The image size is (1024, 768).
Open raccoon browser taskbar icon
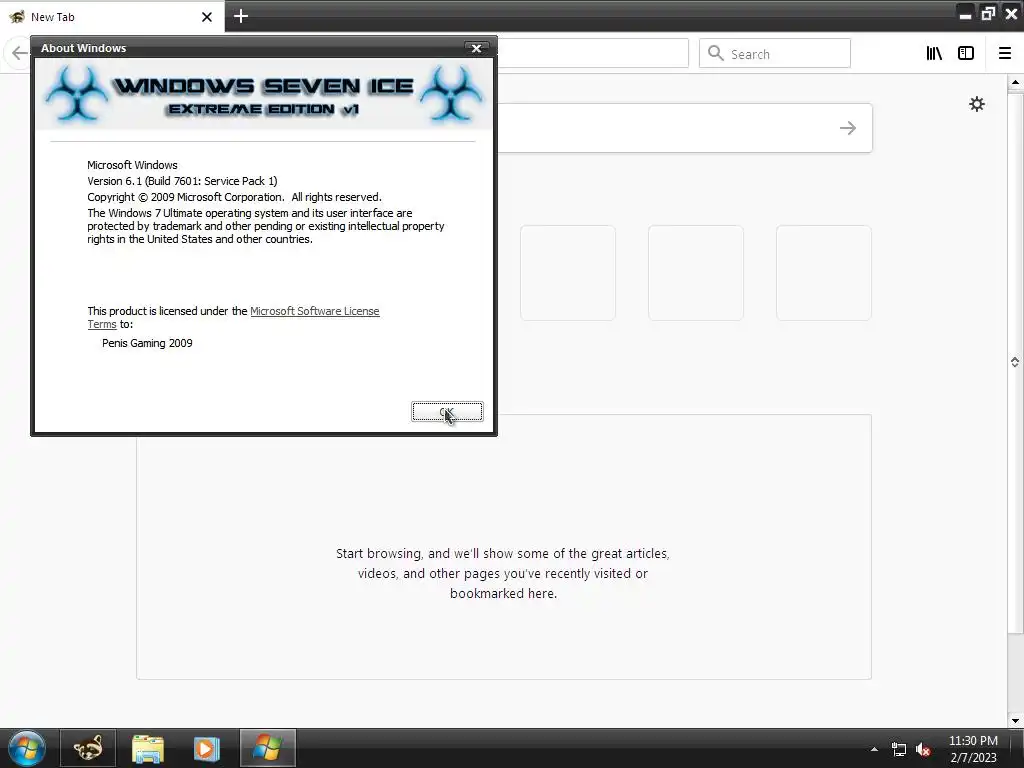point(88,748)
